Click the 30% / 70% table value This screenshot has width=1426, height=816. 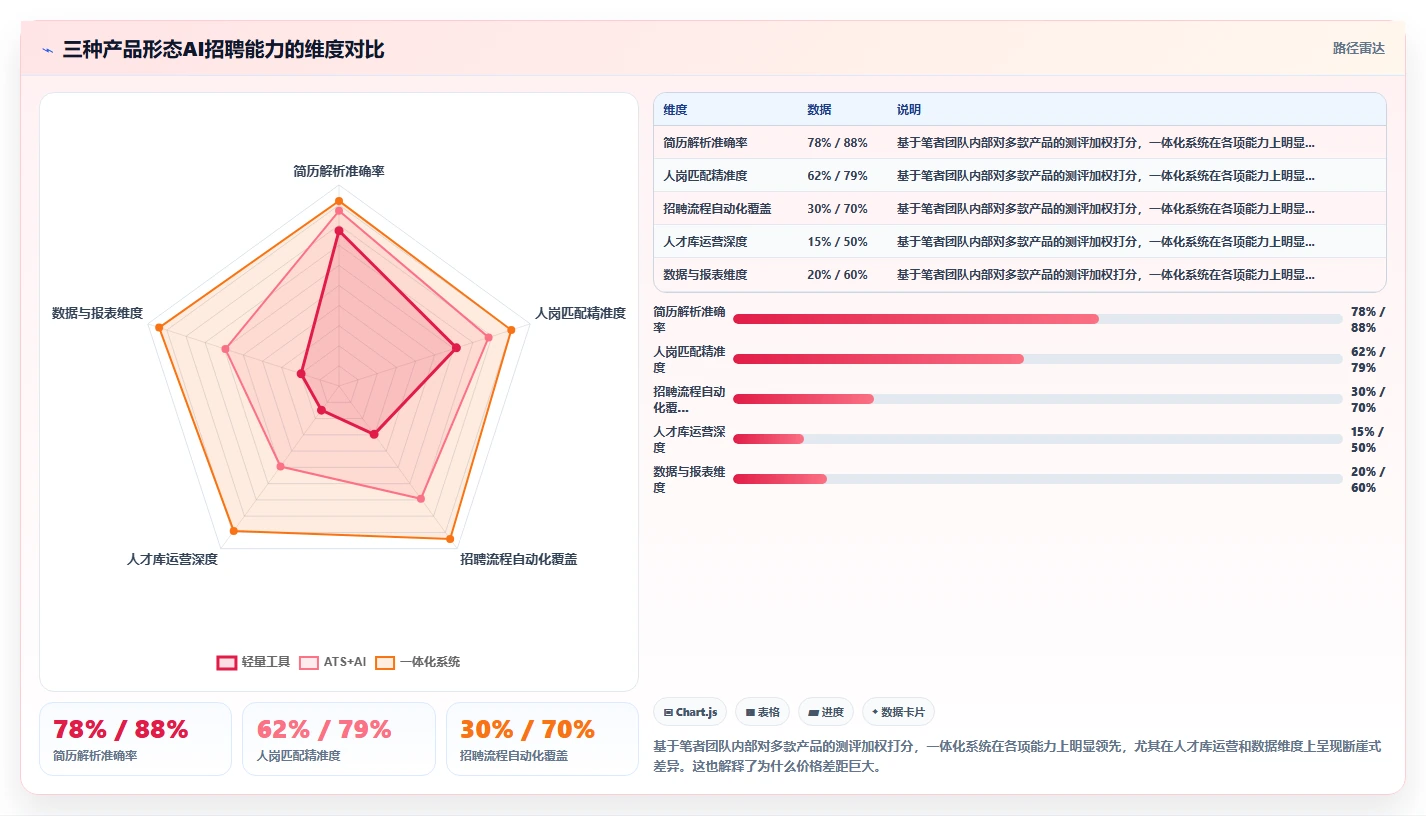pyautogui.click(x=837, y=209)
